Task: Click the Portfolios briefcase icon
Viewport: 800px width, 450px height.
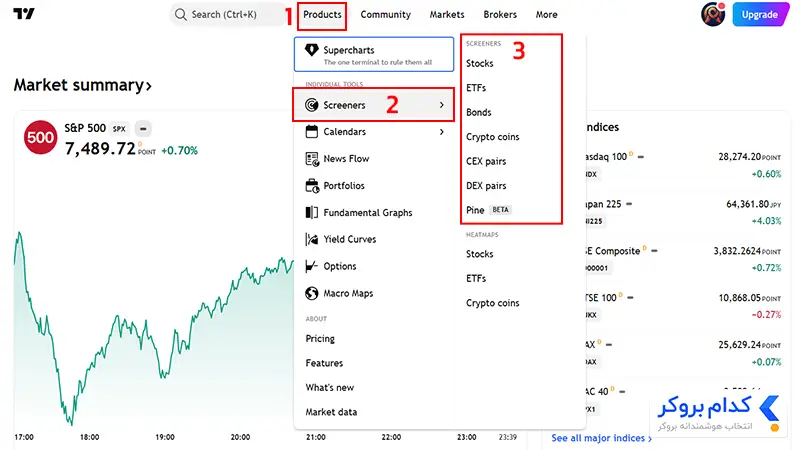Action: pos(312,186)
